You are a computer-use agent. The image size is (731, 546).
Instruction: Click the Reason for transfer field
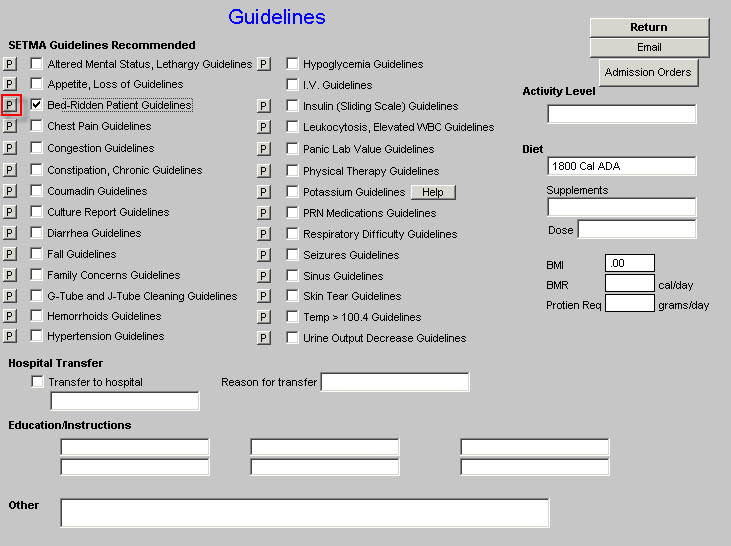click(x=395, y=382)
